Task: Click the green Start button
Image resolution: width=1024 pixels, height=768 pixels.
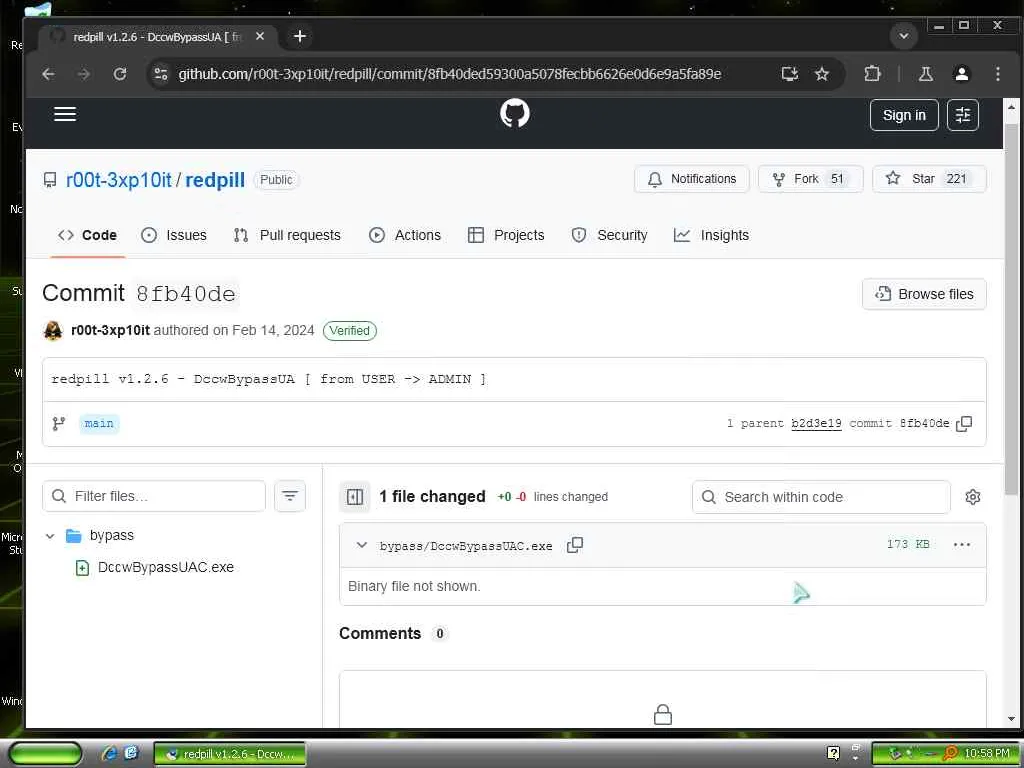Action: (x=45, y=754)
